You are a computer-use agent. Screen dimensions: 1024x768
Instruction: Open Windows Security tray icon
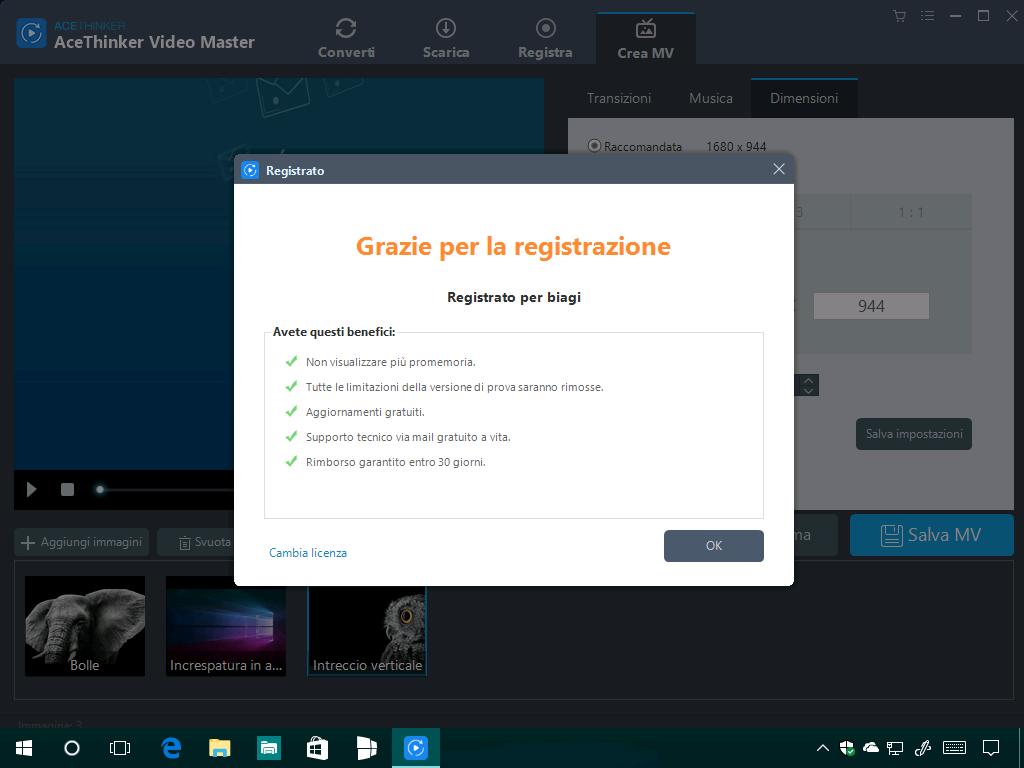pyautogui.click(x=847, y=748)
